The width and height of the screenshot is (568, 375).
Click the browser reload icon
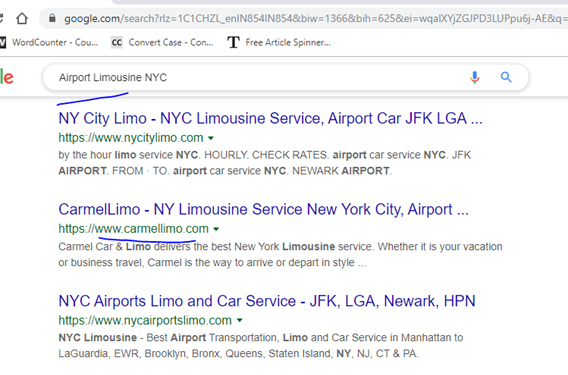(x=1, y=18)
